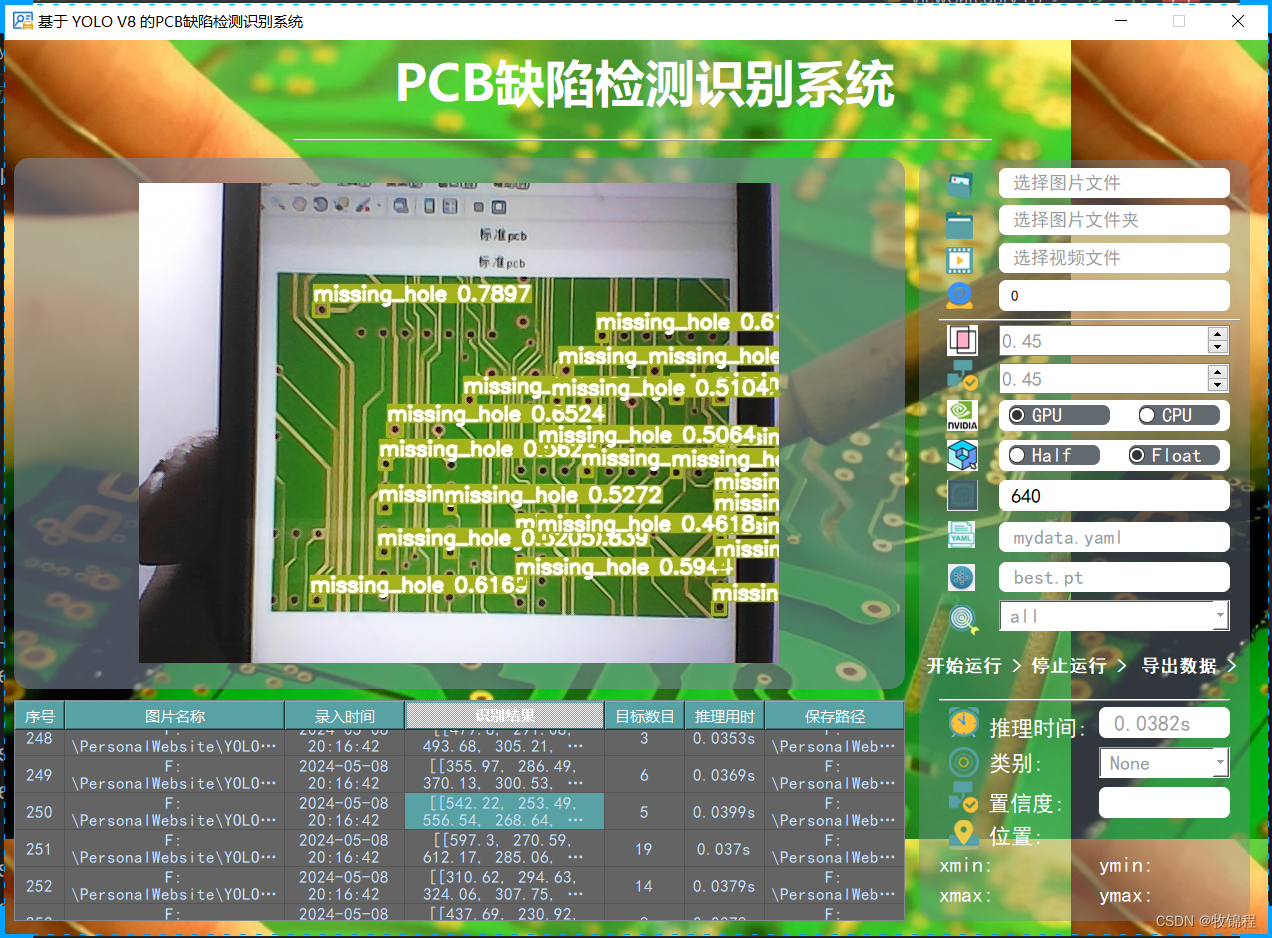1272x938 pixels.
Task: Select row number 252 in table
Action: tap(40, 886)
